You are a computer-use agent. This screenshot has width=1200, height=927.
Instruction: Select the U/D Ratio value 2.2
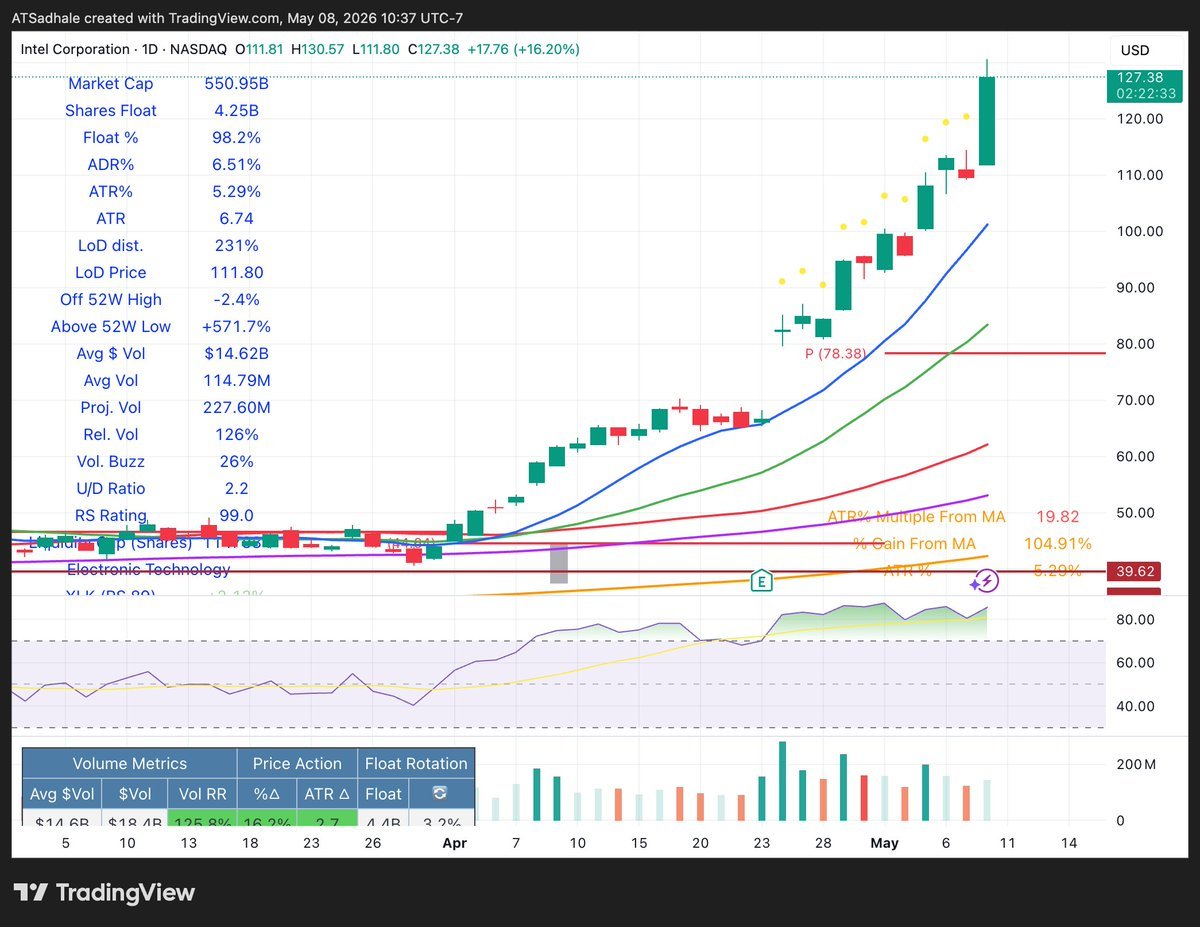coord(236,489)
